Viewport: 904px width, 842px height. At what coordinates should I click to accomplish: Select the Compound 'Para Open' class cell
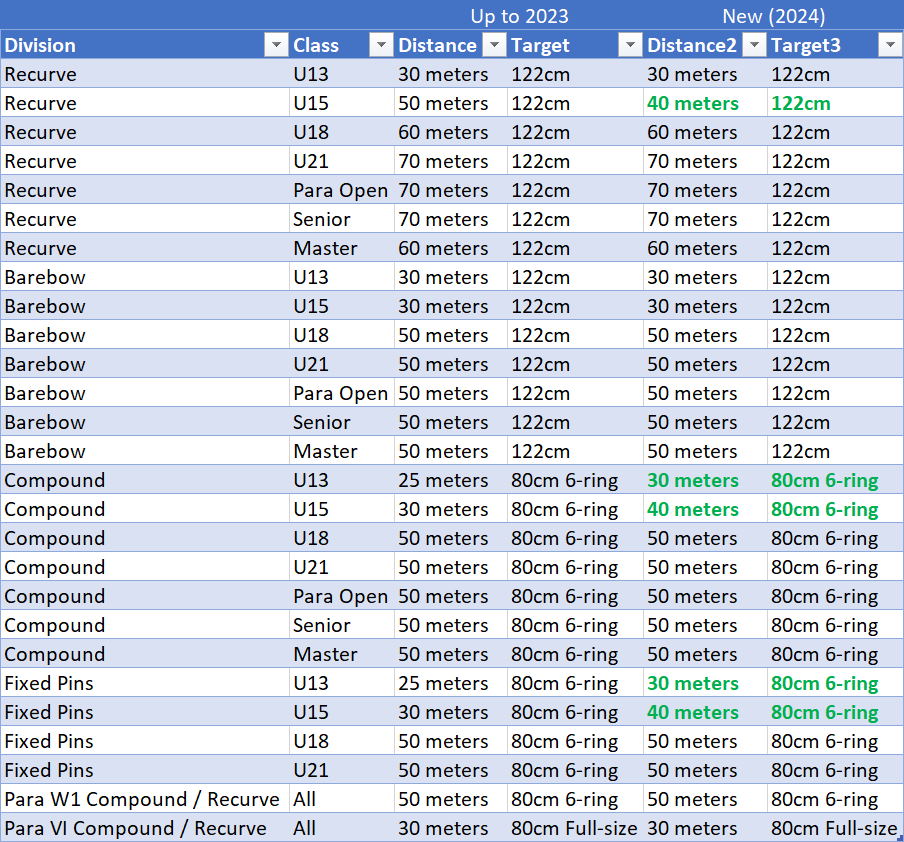(340, 596)
